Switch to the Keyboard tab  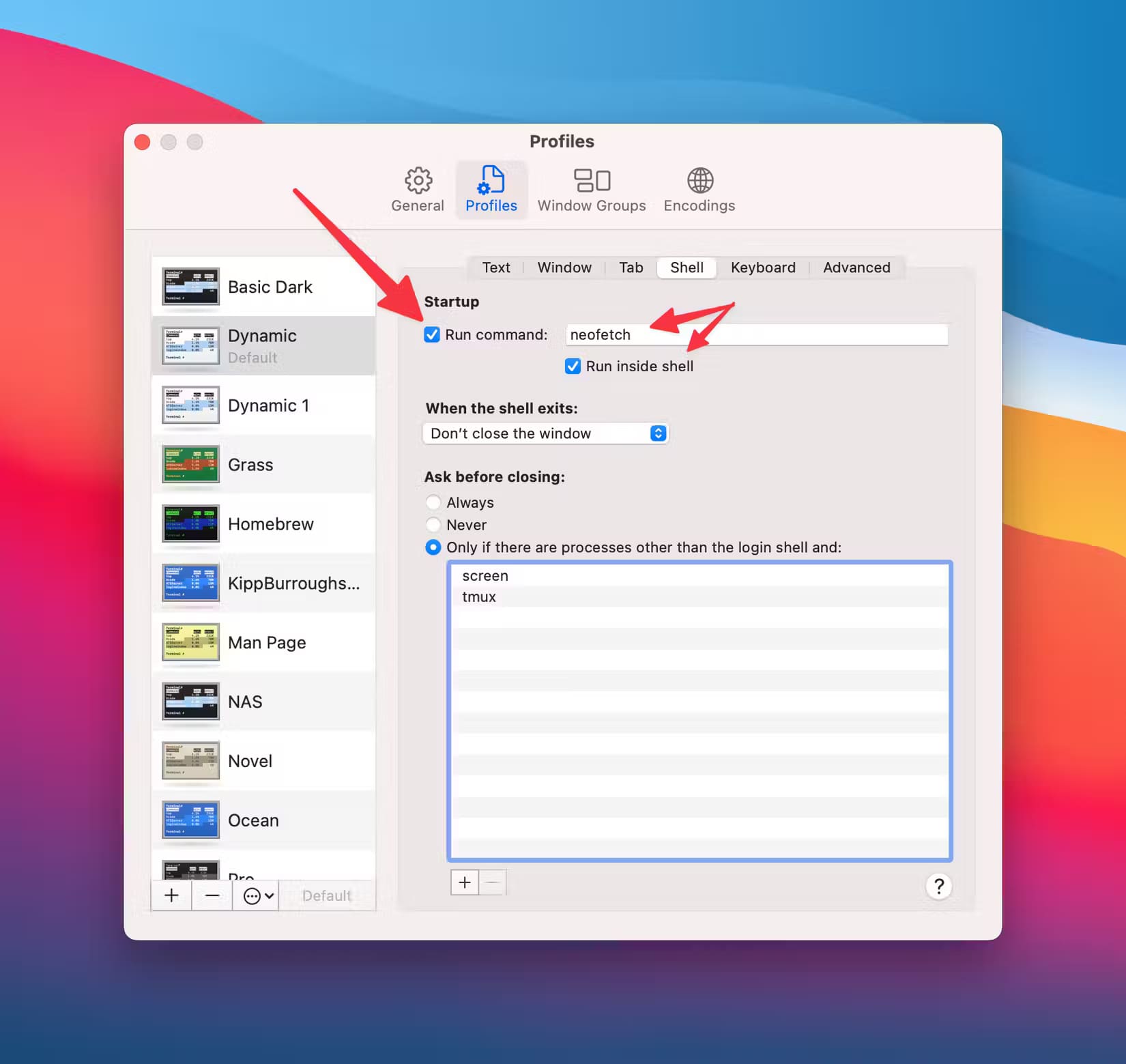763,268
